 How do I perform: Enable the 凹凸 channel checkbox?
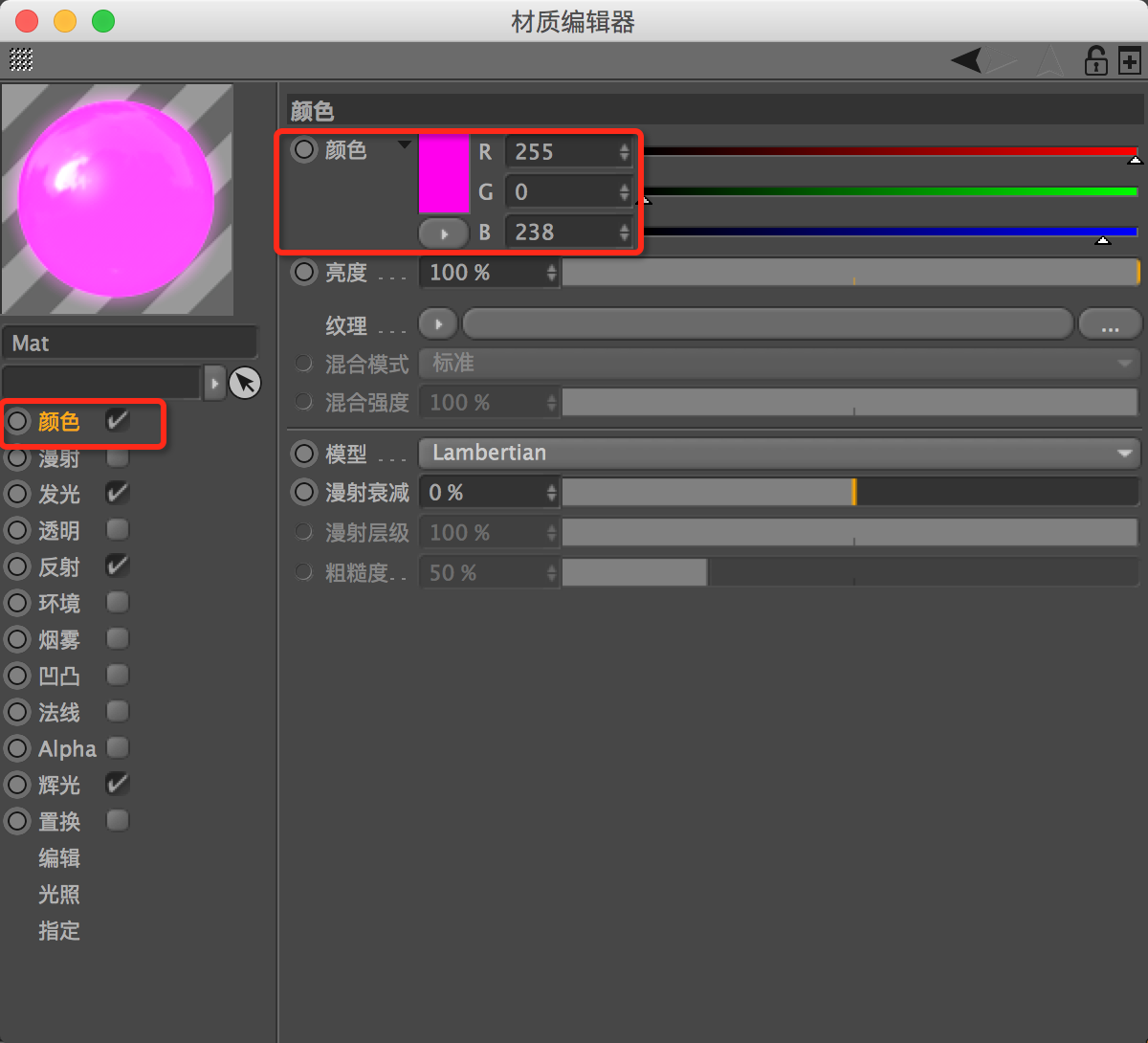[x=117, y=675]
